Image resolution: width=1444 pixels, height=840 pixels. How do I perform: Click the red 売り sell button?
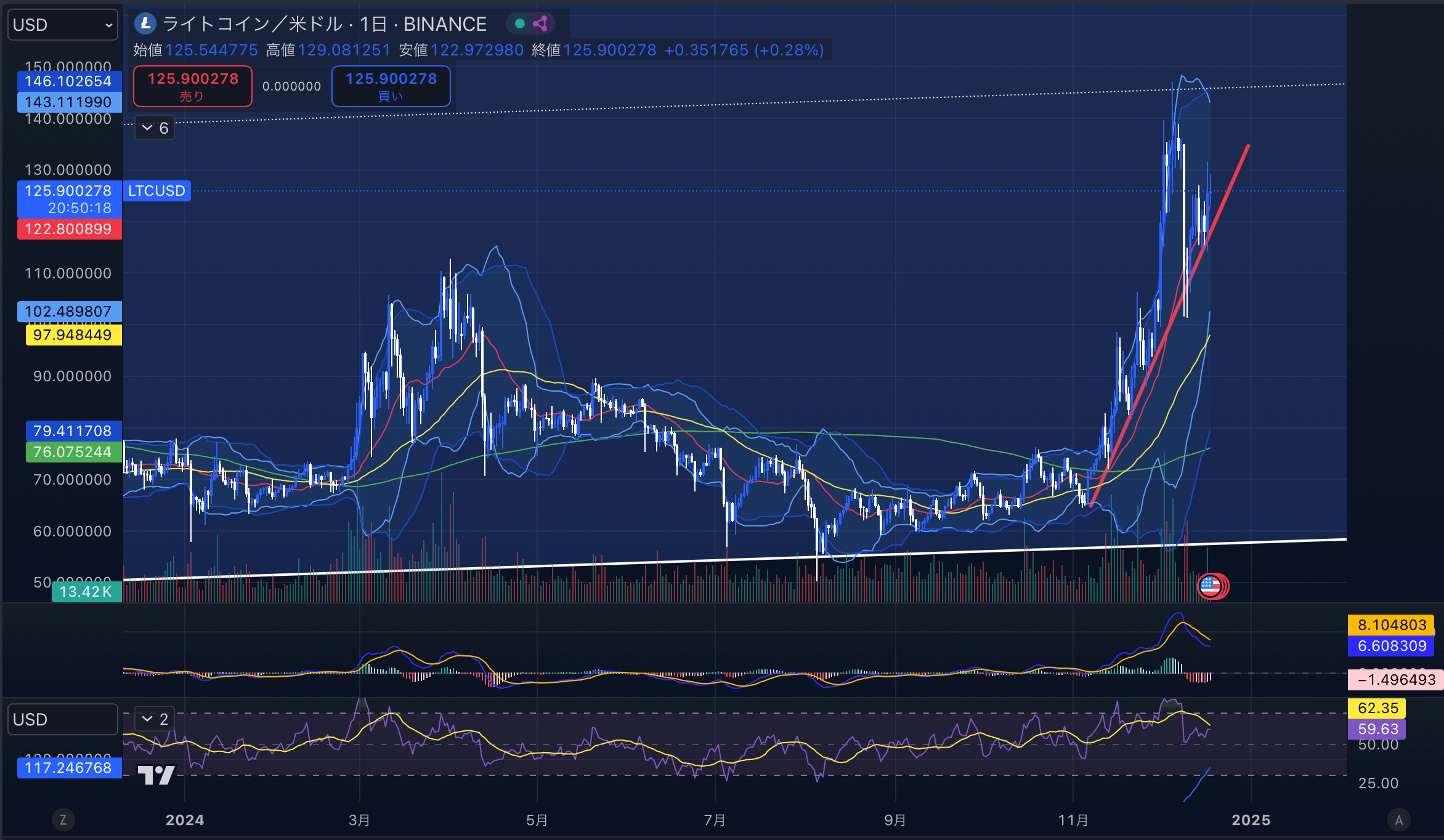point(193,86)
